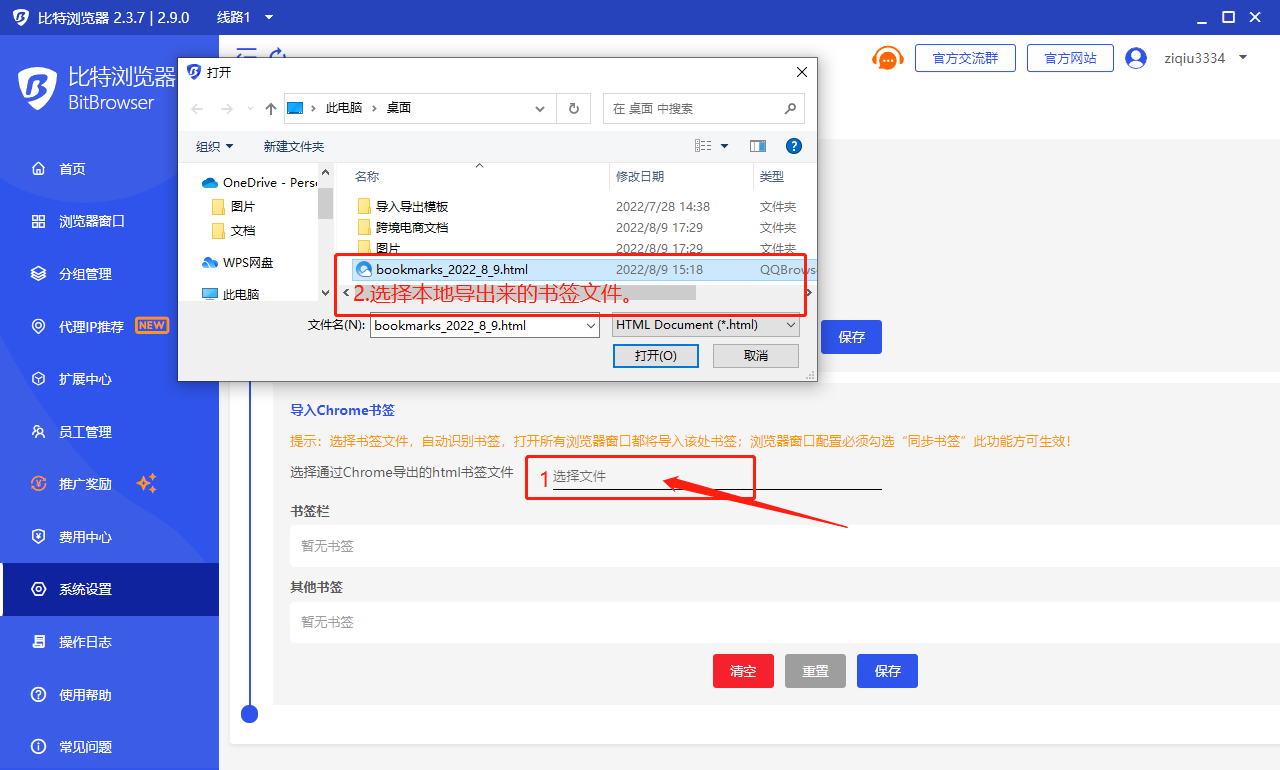Select the bookmarks_2022_8_9.html file

451,269
